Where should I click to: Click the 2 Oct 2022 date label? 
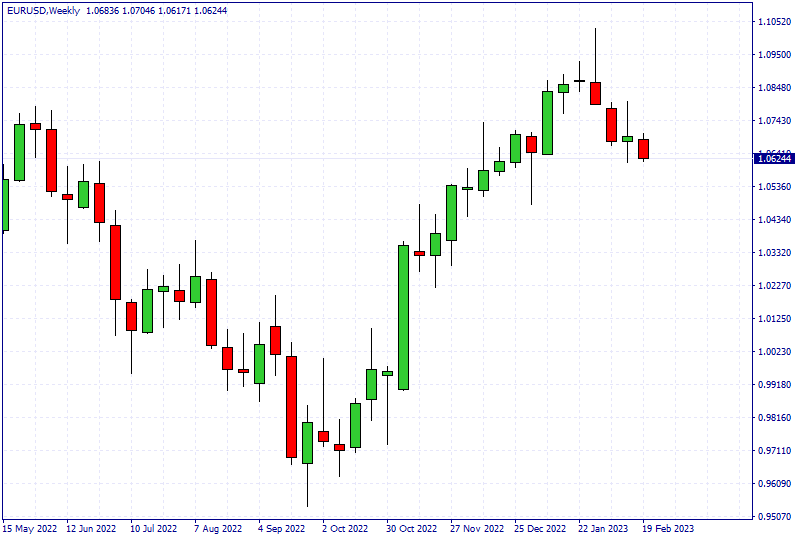345,529
